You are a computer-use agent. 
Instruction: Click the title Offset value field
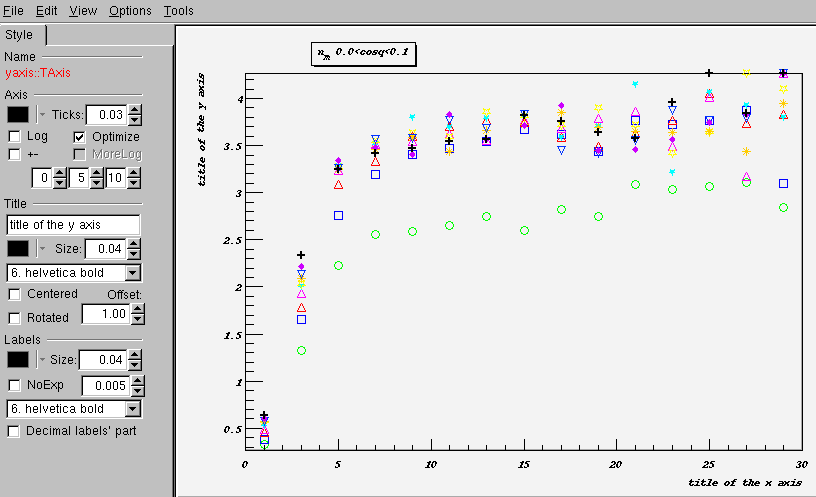coord(105,314)
